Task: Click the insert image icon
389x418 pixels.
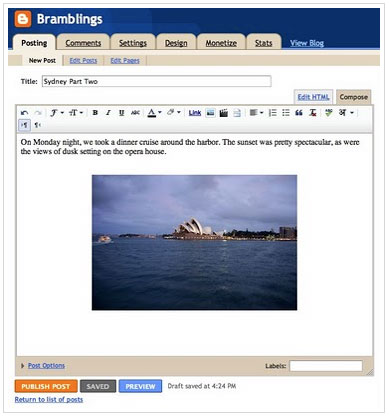Action: coord(210,113)
